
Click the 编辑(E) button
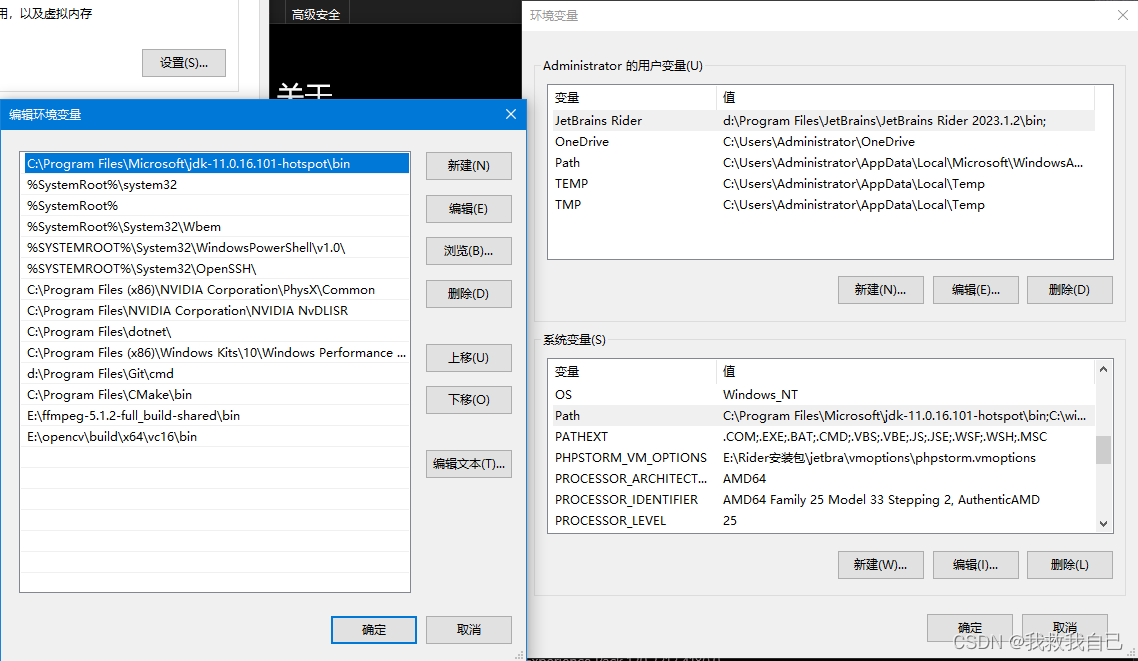click(x=468, y=208)
